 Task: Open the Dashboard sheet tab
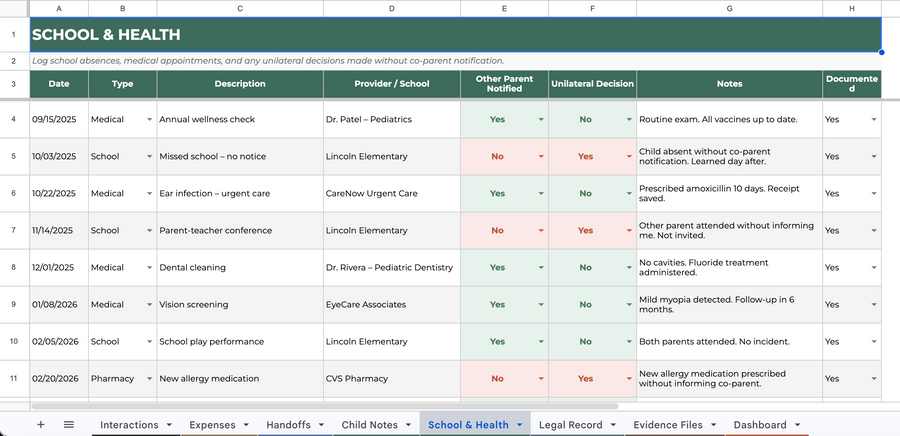coord(760,425)
